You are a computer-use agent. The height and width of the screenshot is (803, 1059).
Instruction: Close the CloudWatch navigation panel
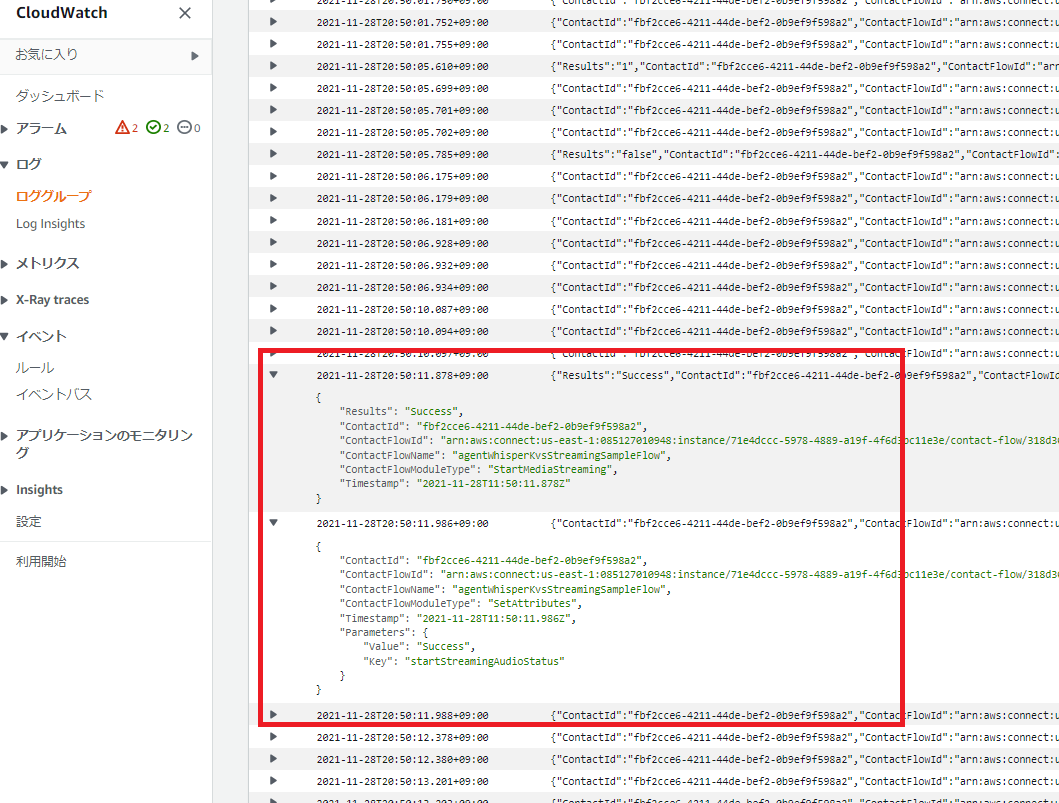click(184, 13)
